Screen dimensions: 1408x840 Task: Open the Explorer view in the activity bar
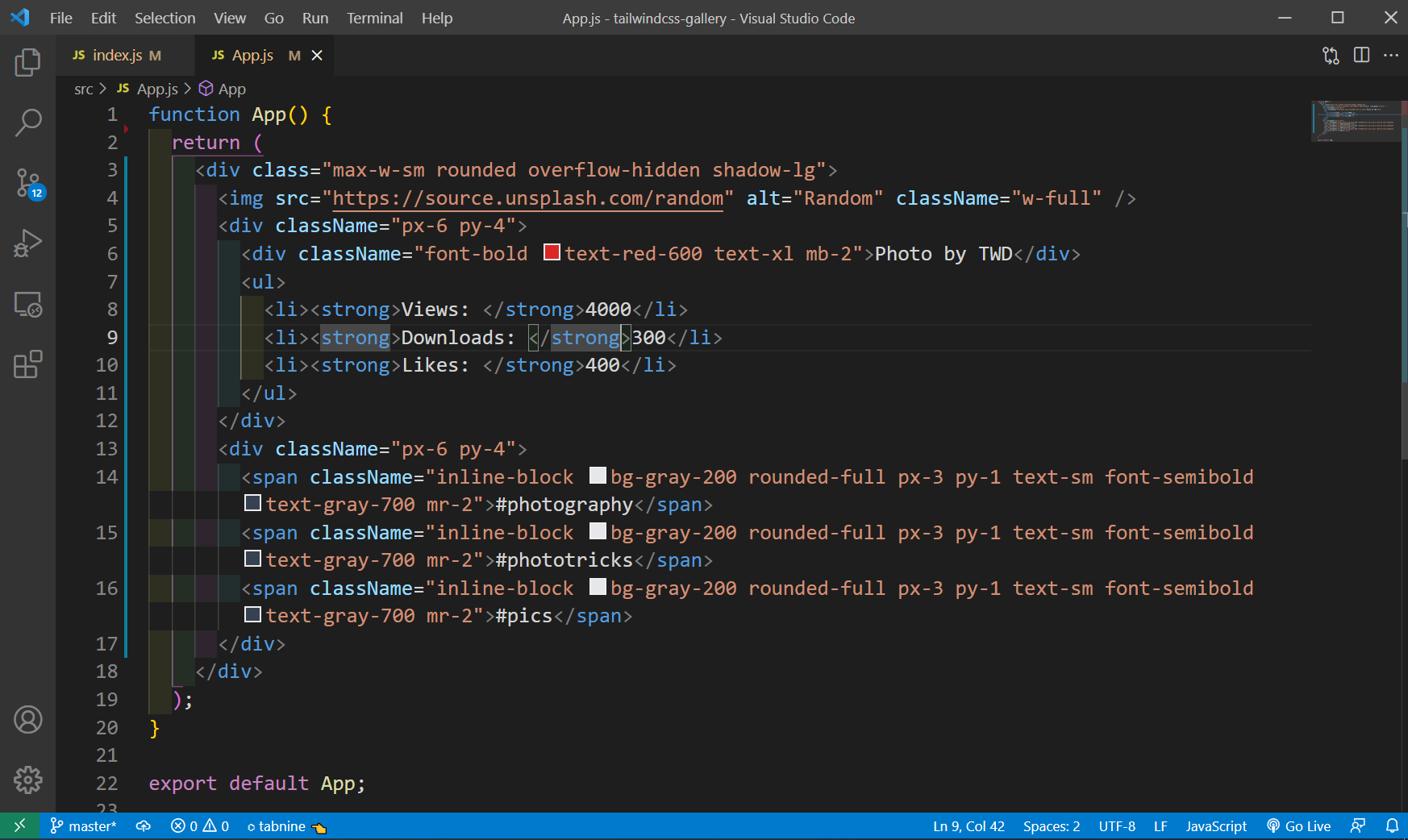click(27, 62)
